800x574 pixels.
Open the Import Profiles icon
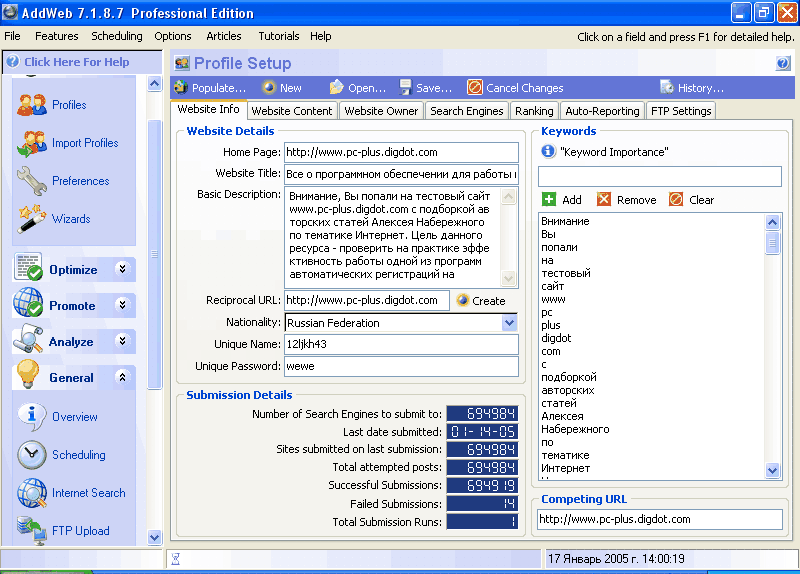coord(32,143)
